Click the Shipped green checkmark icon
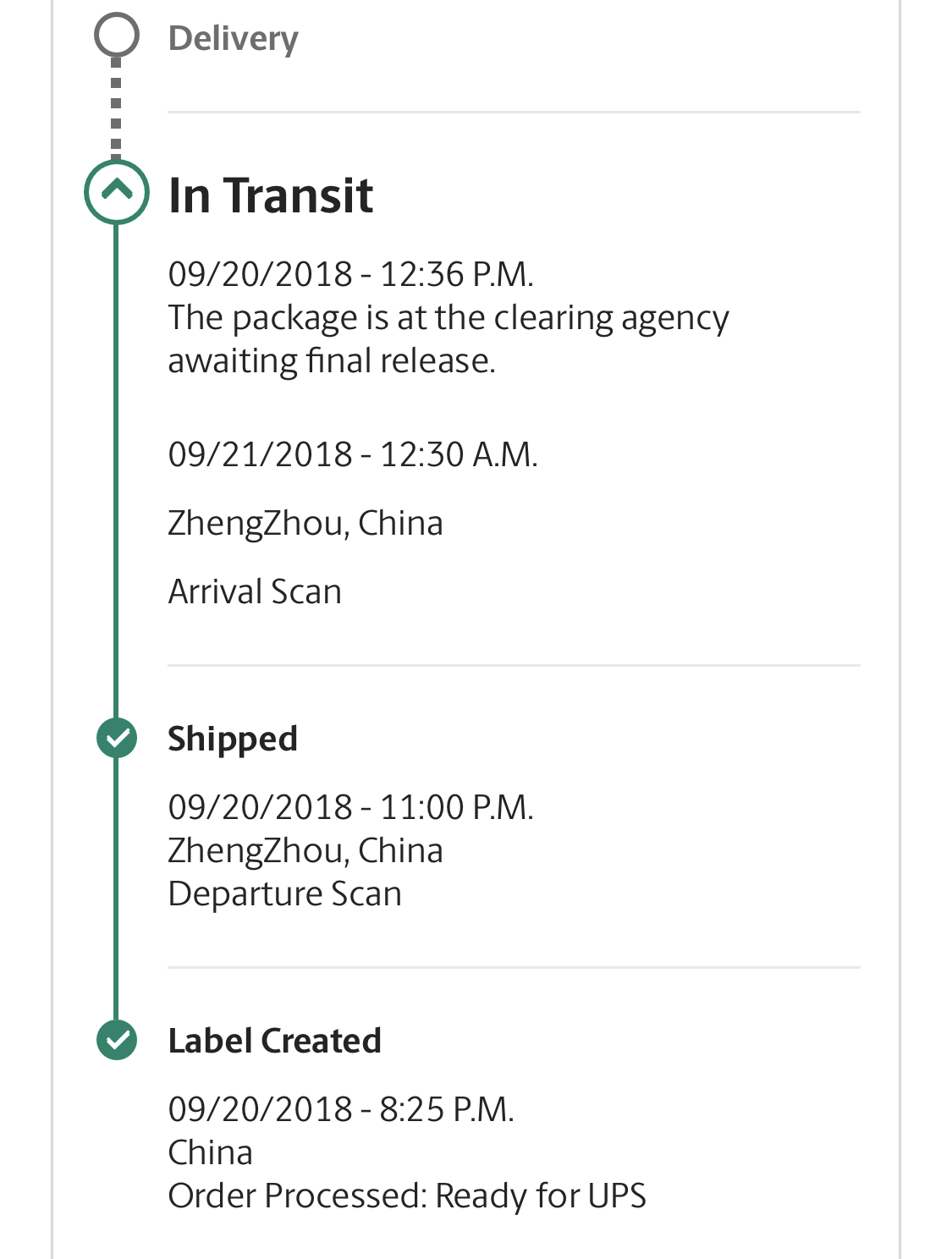The width and height of the screenshot is (952, 1259). tap(117, 738)
